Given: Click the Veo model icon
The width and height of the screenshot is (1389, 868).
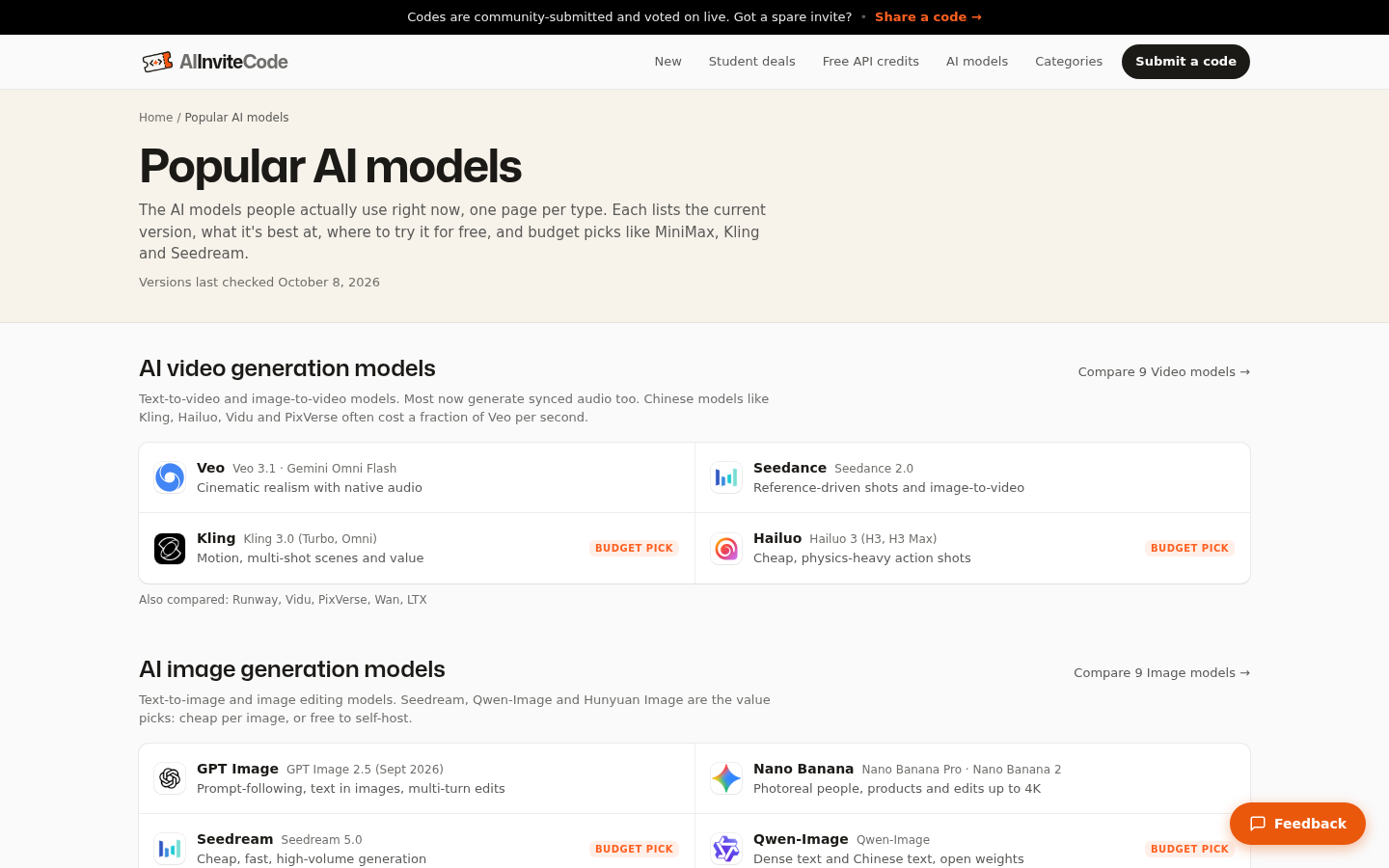Looking at the screenshot, I should click(x=170, y=477).
